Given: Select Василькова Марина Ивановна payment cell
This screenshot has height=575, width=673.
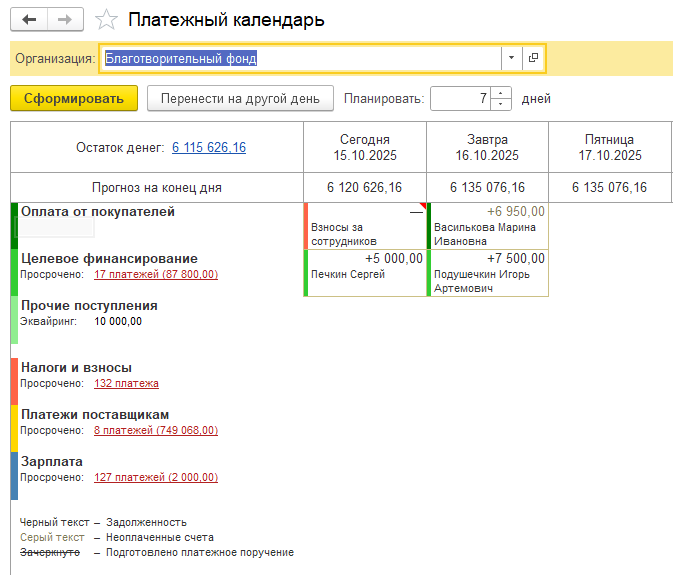Looking at the screenshot, I should pyautogui.click(x=488, y=226).
